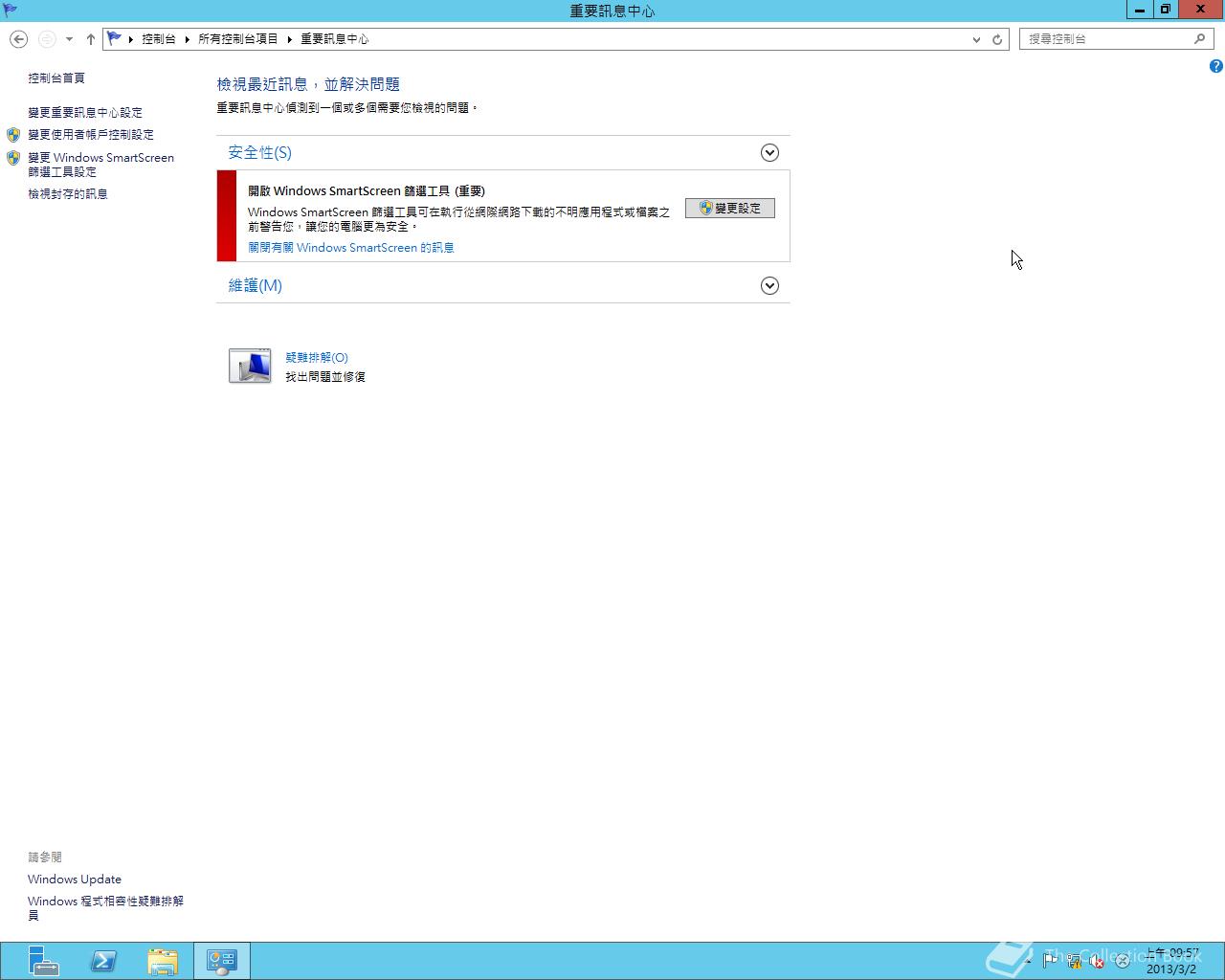Launch PowerShell from the taskbar

click(103, 961)
